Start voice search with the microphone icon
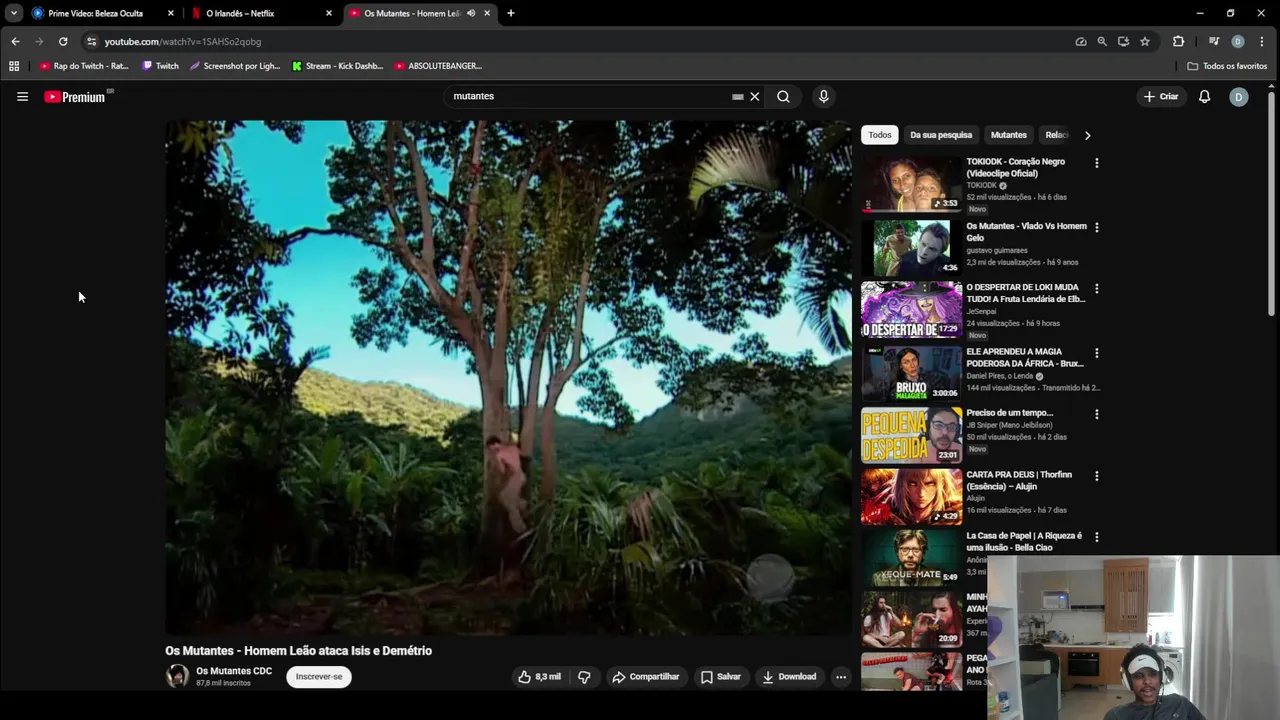The width and height of the screenshot is (1280, 720). (x=823, y=97)
